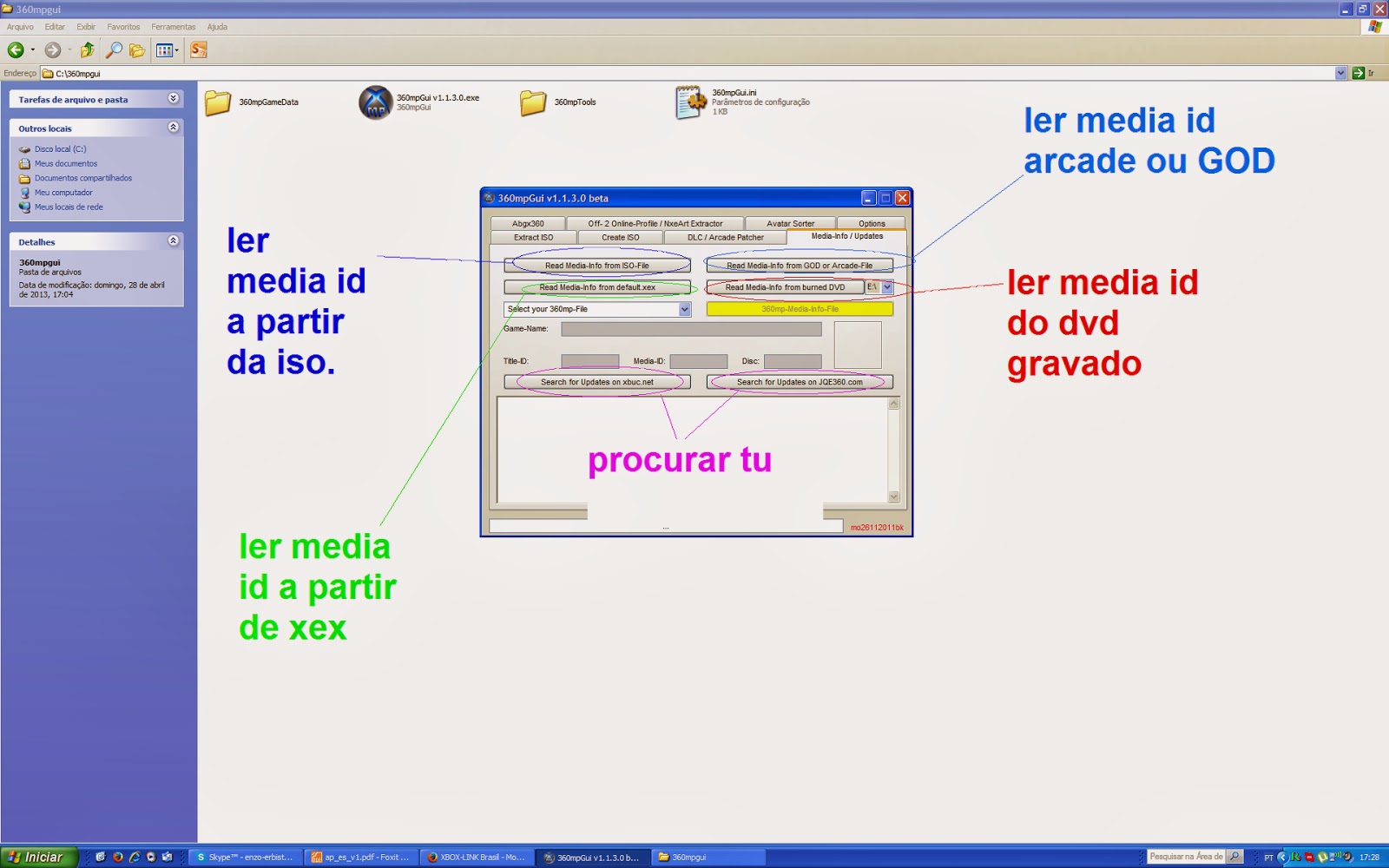This screenshot has width=1389, height=868.
Task: Select the 360mpTools folder
Action: point(558,102)
